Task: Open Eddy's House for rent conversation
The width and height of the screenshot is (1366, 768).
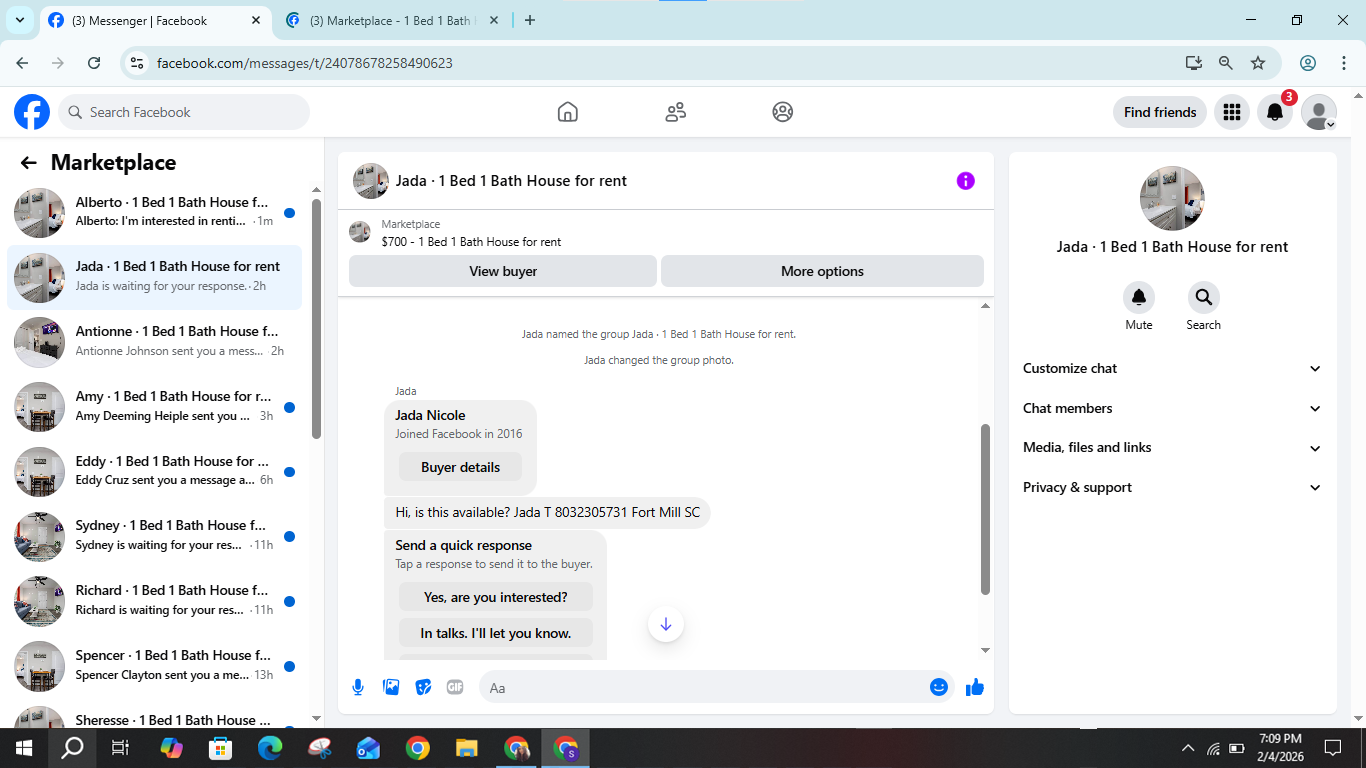Action: pos(155,471)
